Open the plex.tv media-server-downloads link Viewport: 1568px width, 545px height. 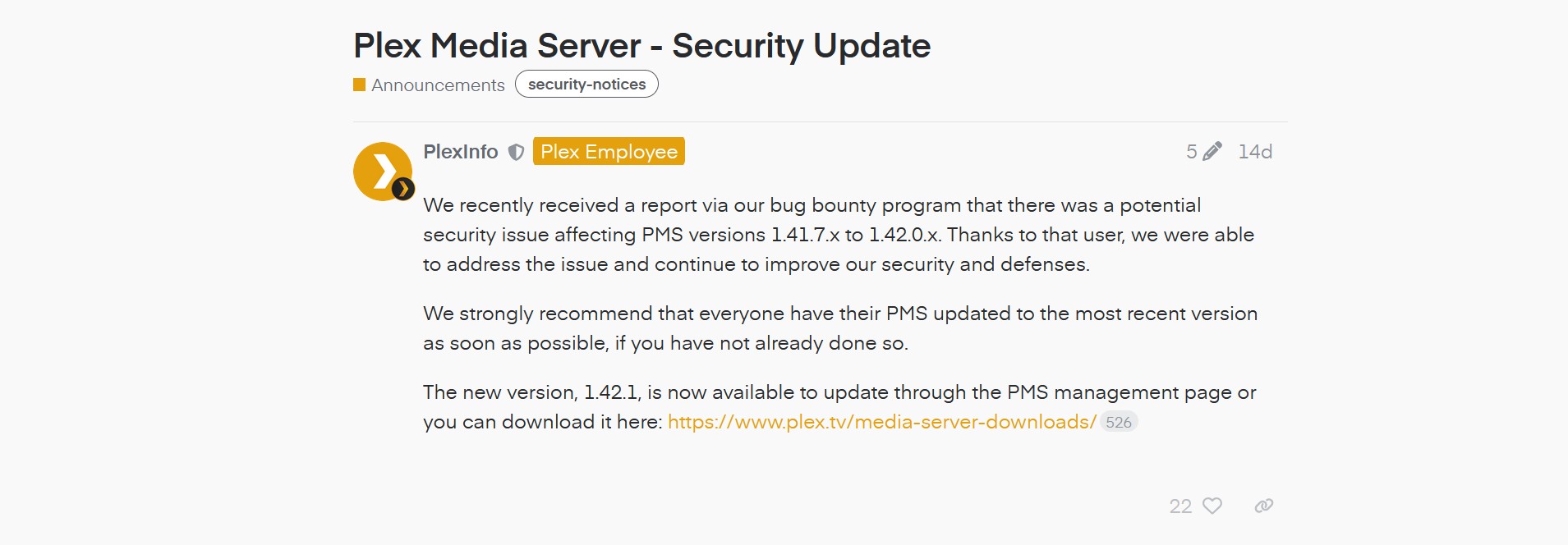point(881,422)
